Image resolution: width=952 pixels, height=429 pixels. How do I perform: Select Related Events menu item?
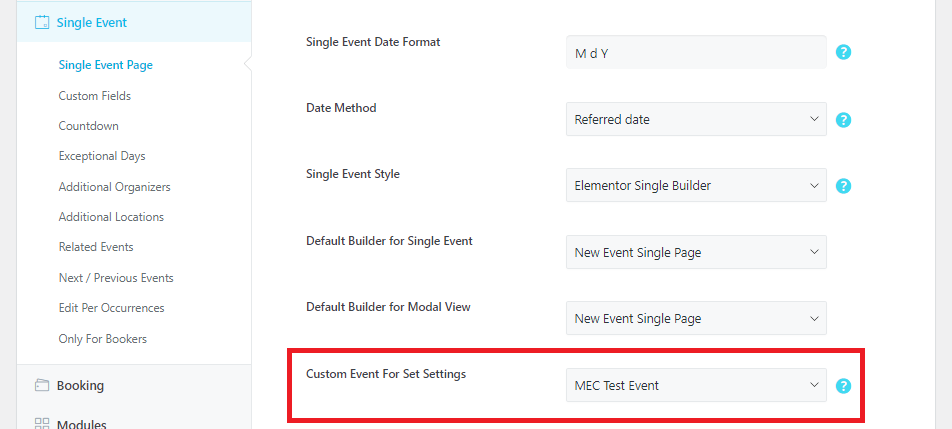point(96,247)
